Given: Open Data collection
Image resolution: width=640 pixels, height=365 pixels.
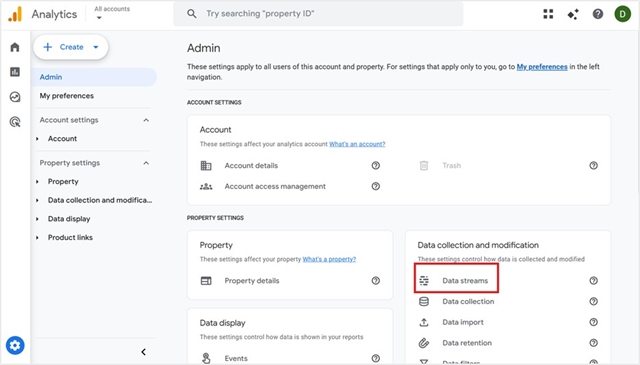Looking at the screenshot, I should pos(468,301).
